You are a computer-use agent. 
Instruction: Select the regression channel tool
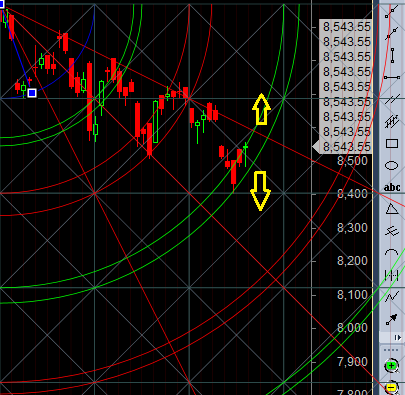point(392,121)
